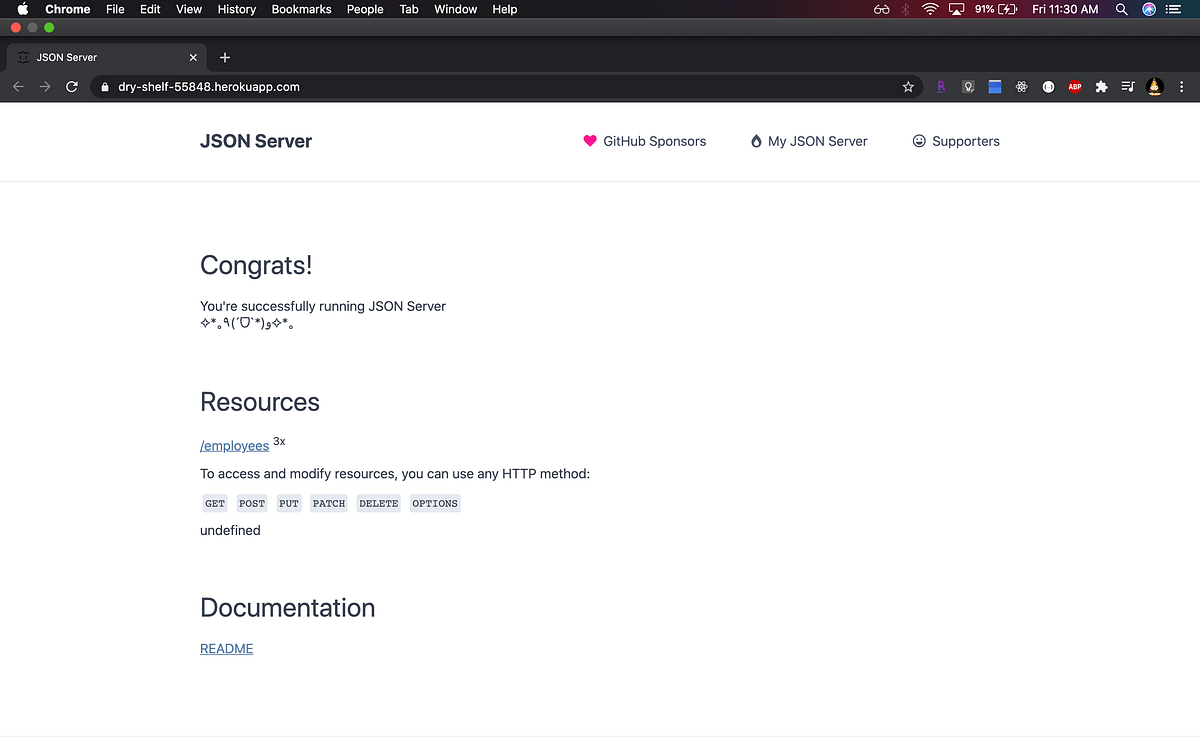
Task: Go back with the back arrow
Action: [x=17, y=87]
